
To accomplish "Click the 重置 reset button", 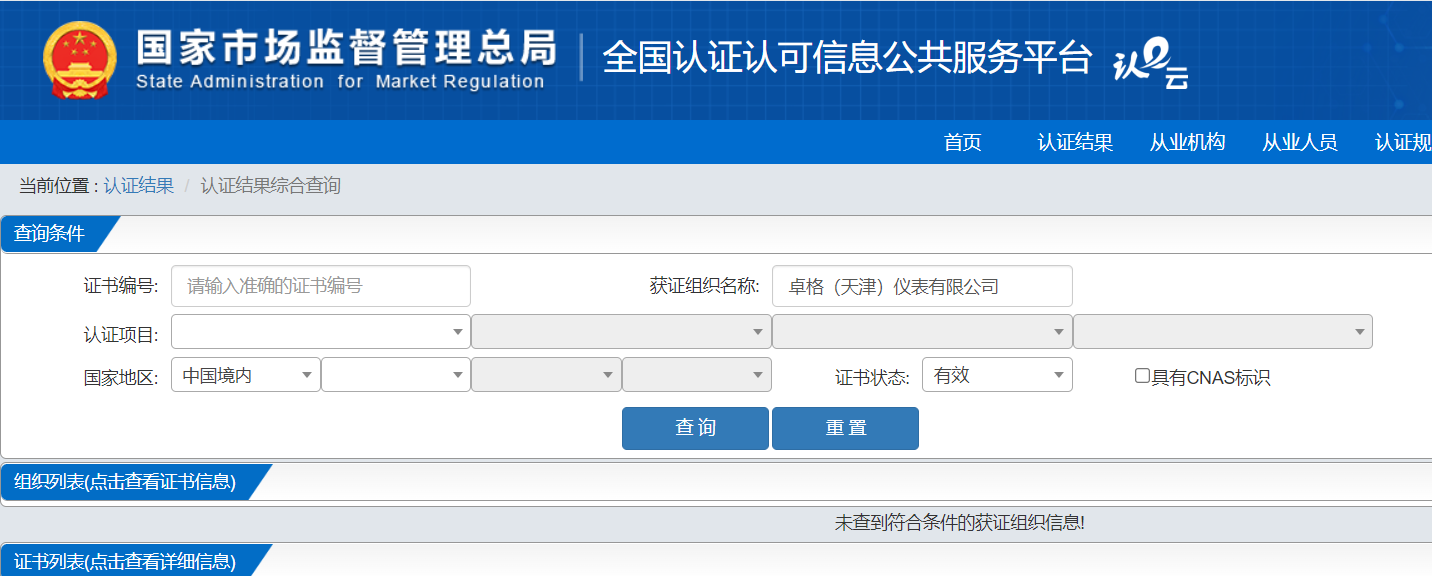I will [x=845, y=428].
